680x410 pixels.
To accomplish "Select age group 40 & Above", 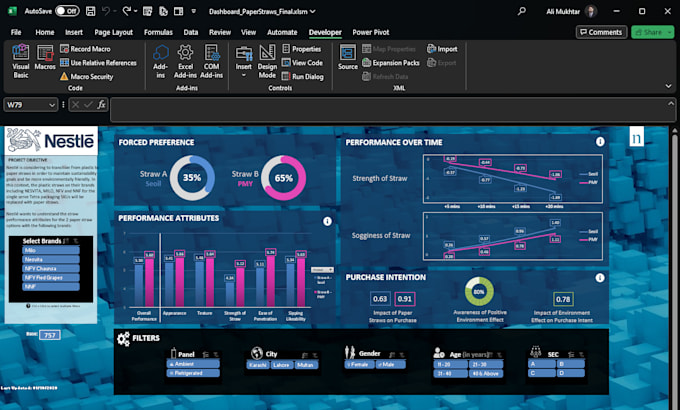I will pos(486,374).
